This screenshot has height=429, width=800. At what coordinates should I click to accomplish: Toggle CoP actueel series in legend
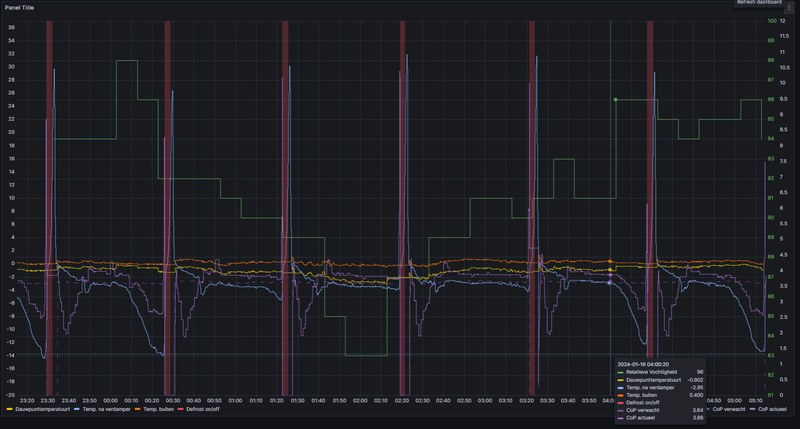772,409
